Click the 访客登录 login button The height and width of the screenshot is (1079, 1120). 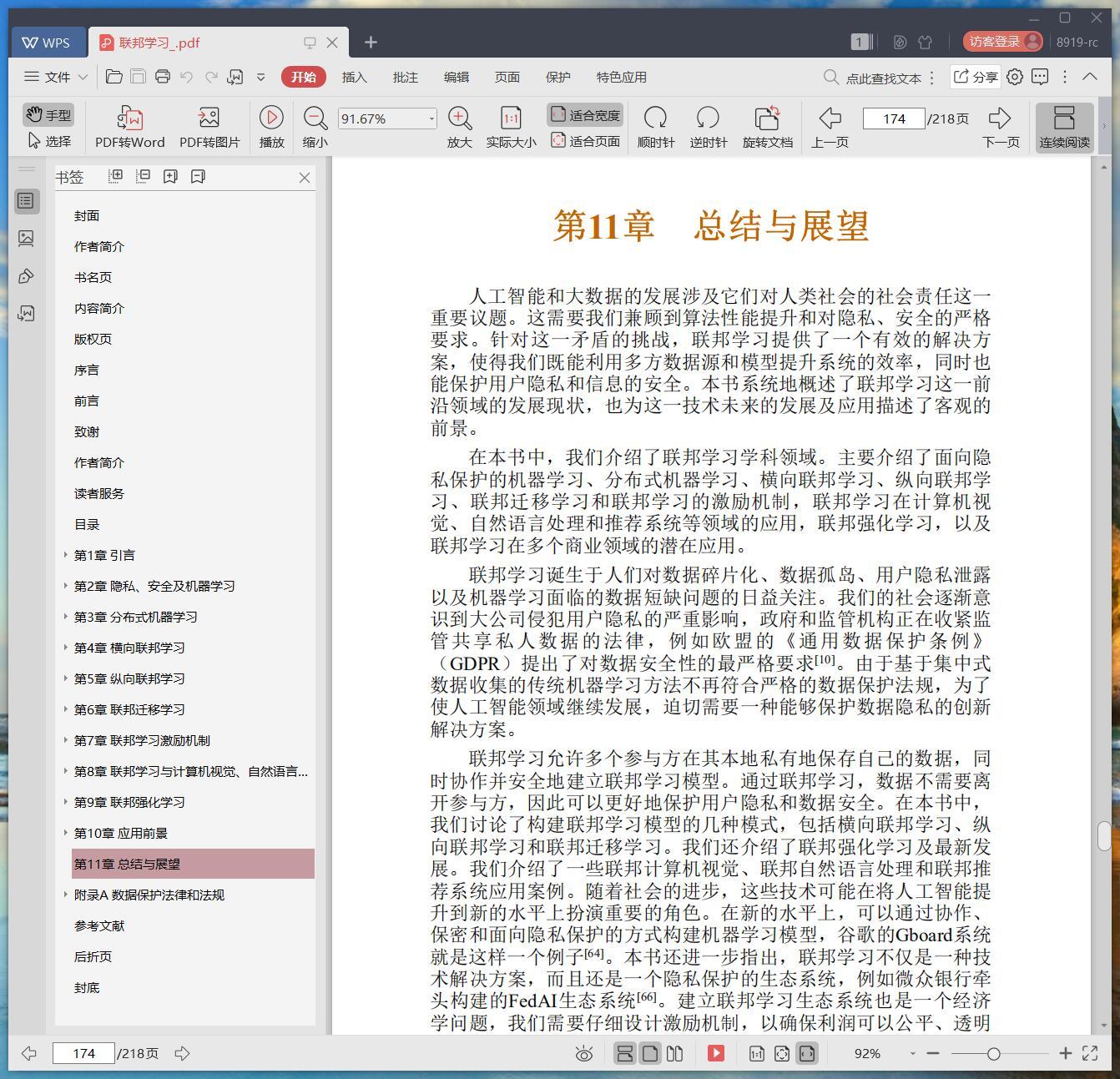coord(1002,42)
